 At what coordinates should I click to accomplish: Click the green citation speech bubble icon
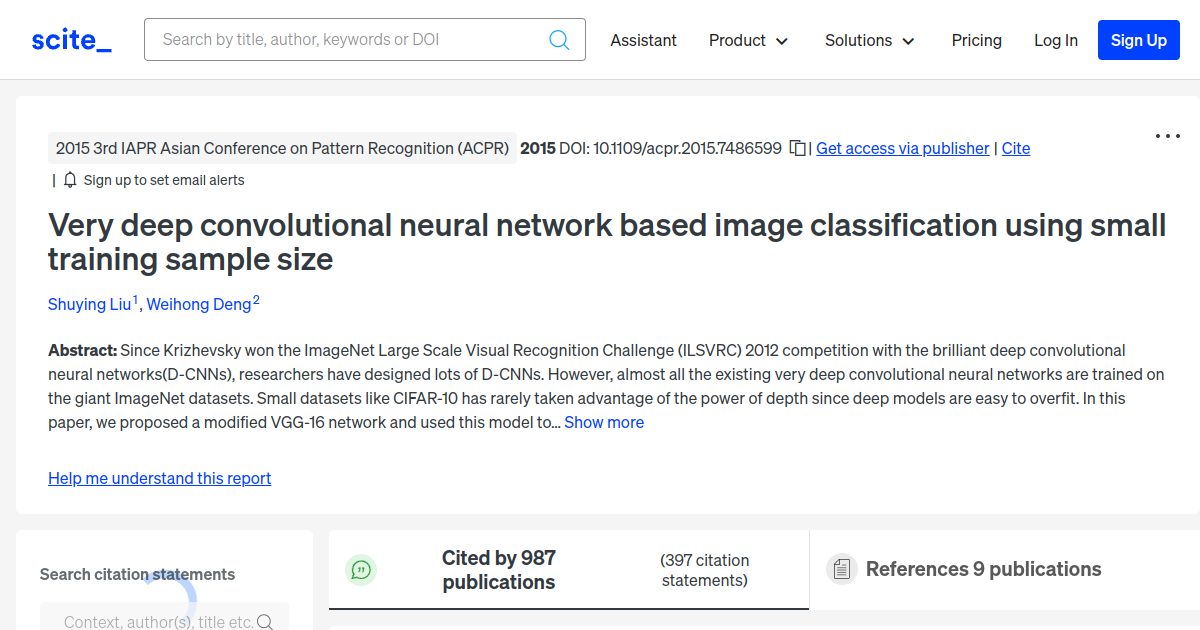(361, 570)
